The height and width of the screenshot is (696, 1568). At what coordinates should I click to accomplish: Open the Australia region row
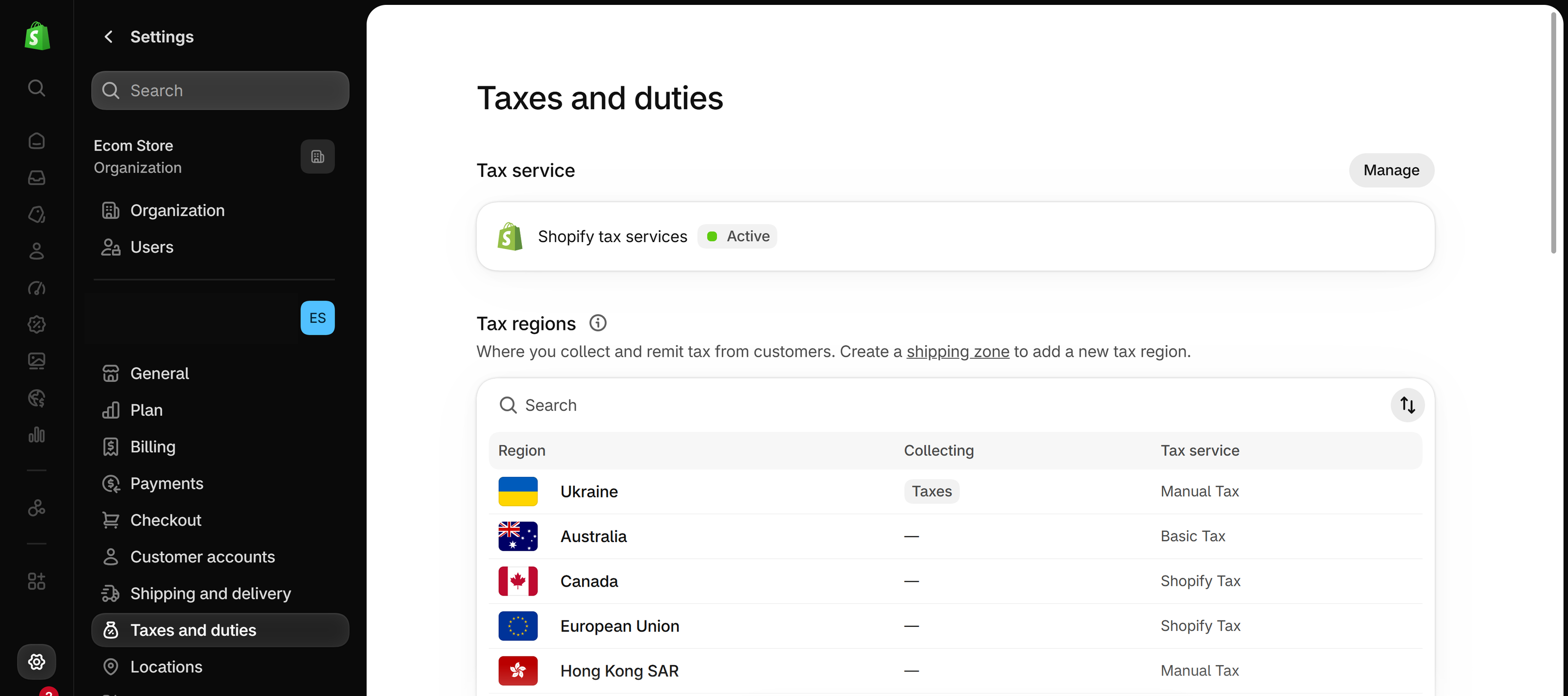pos(955,537)
